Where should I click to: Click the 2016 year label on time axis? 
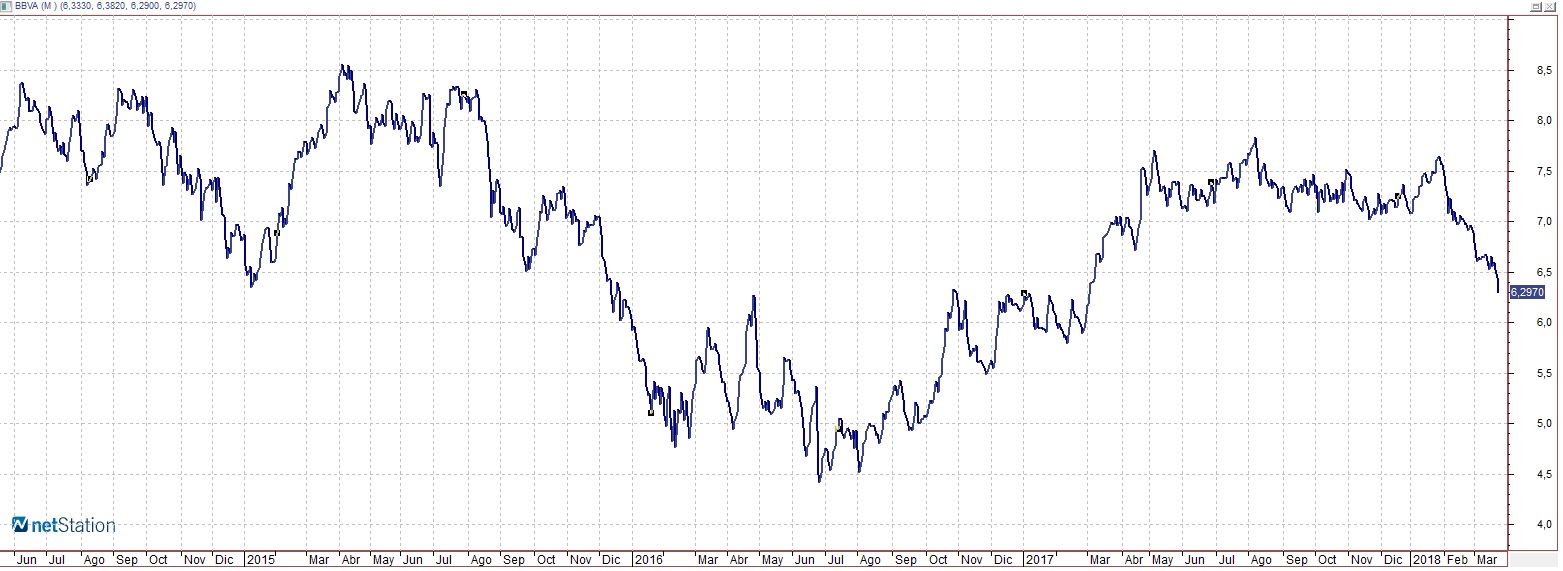(x=649, y=560)
